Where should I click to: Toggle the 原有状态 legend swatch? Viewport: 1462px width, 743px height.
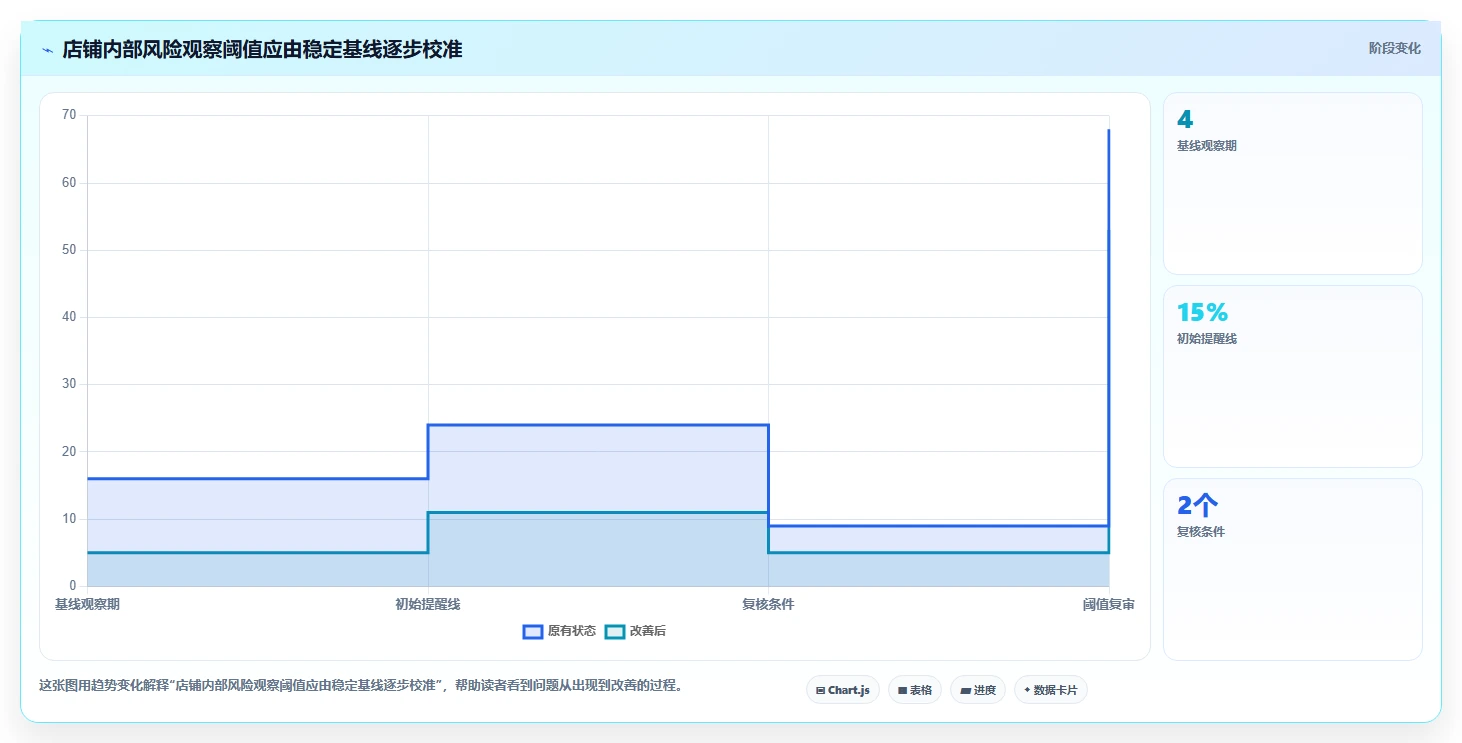pyautogui.click(x=533, y=631)
